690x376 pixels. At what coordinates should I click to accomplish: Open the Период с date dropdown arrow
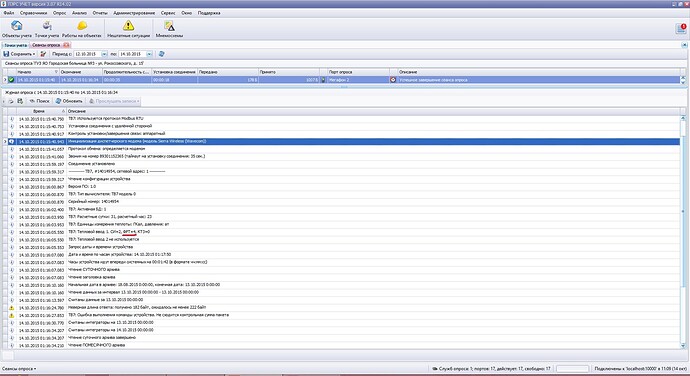tap(104, 54)
